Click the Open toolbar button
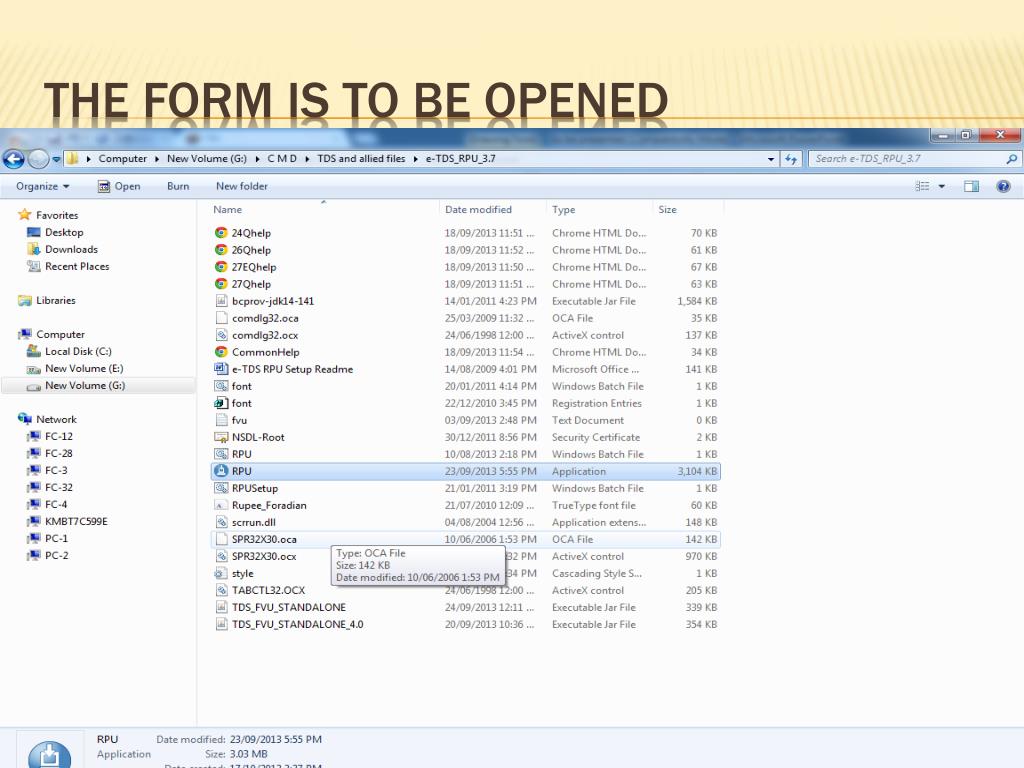This screenshot has height=768, width=1024. pyautogui.click(x=119, y=186)
